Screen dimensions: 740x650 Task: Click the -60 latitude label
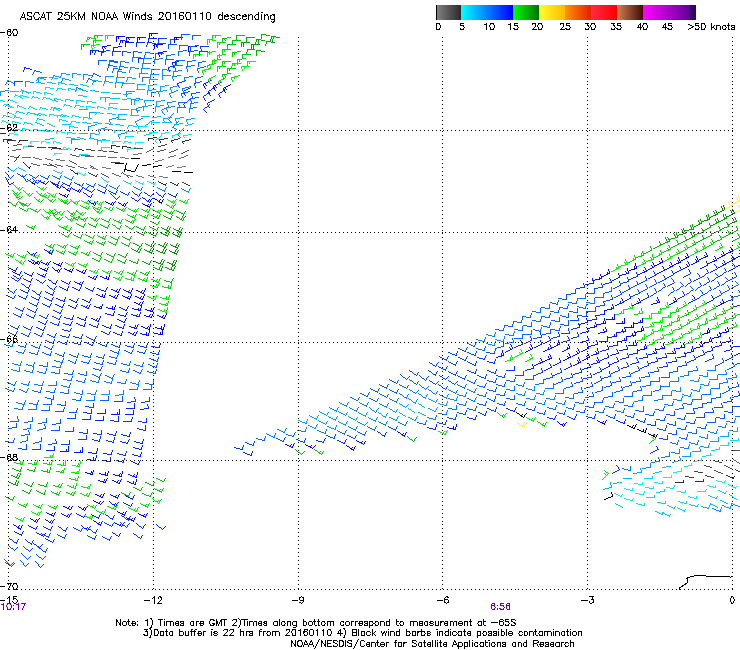(9, 33)
